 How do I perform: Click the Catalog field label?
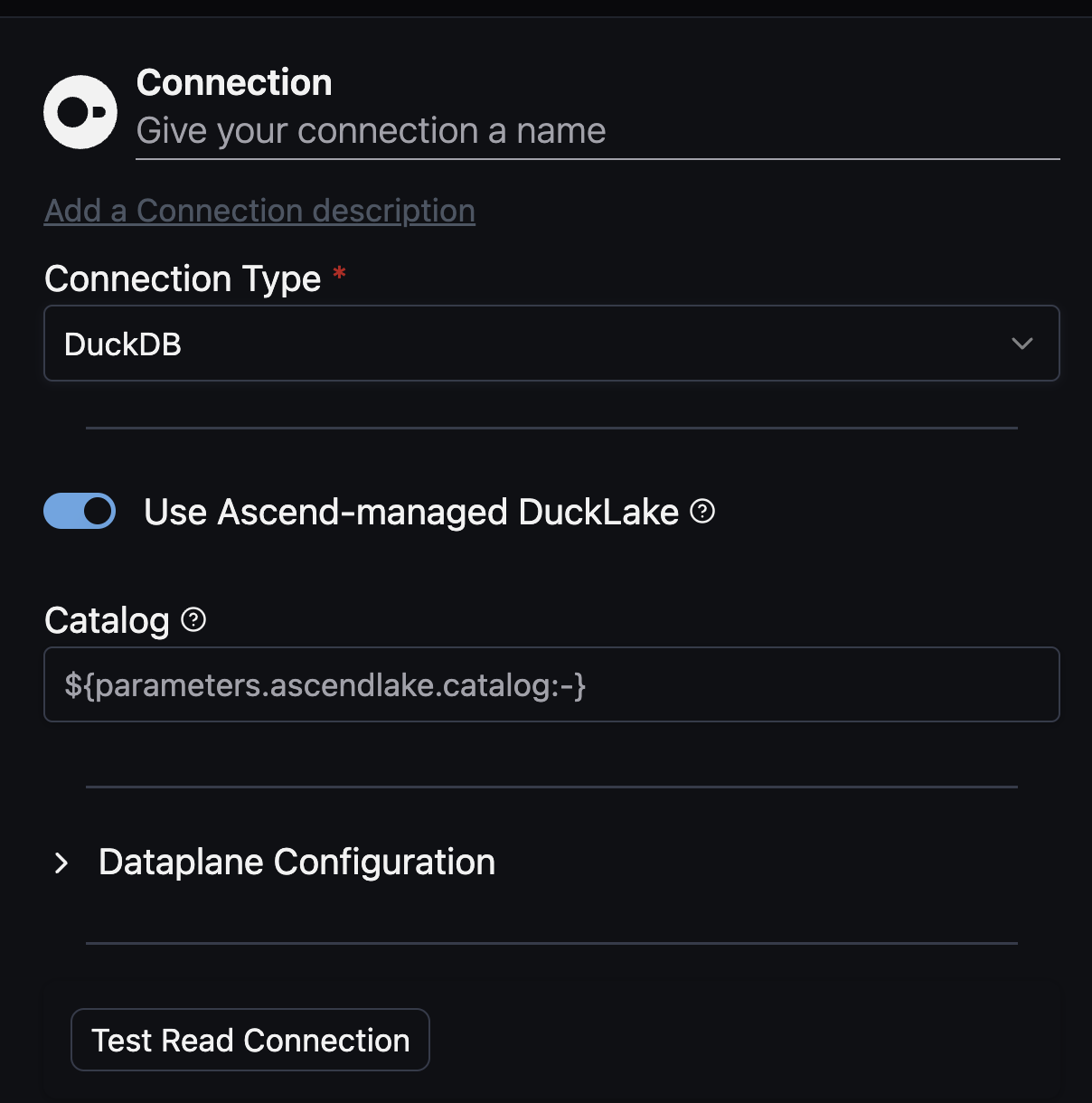click(x=107, y=621)
